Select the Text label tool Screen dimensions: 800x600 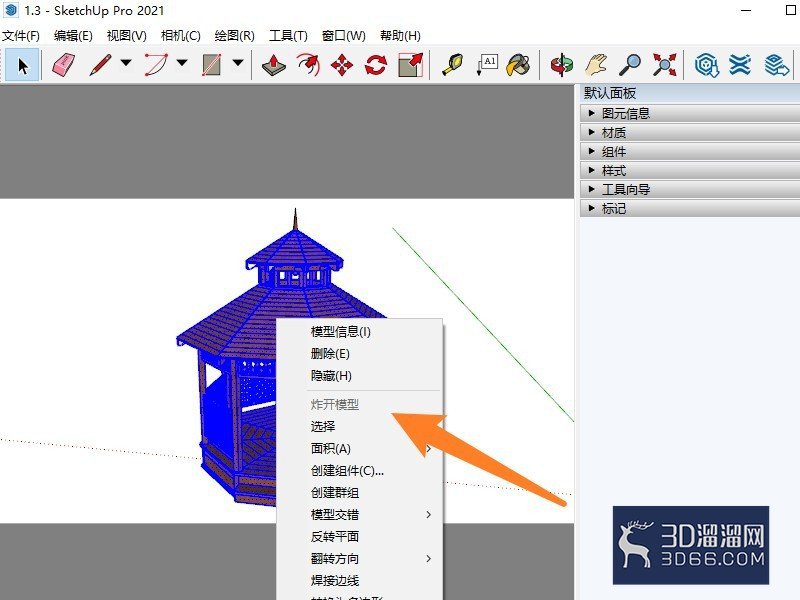coord(487,65)
